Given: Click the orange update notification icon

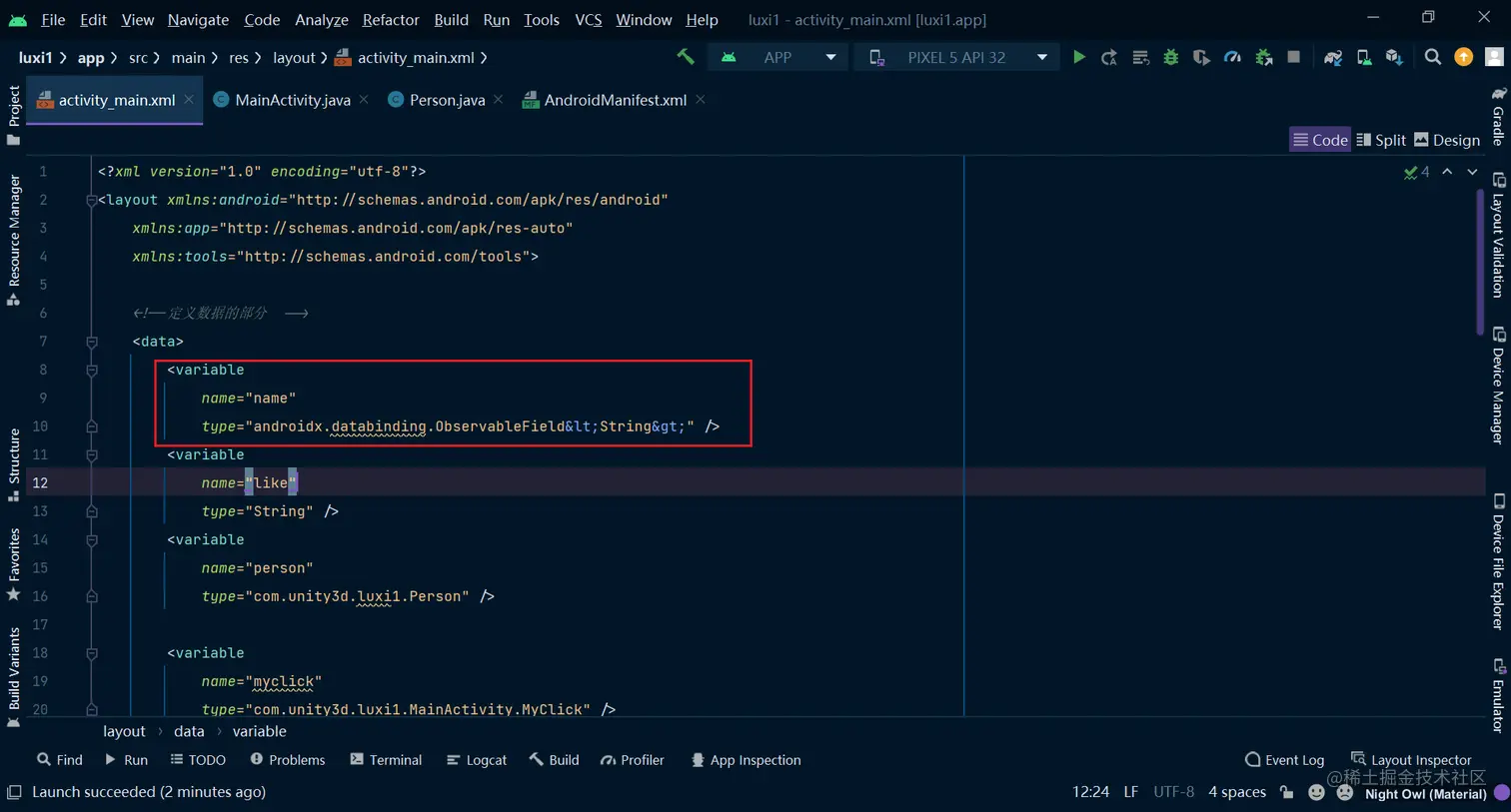Looking at the screenshot, I should pos(1464,57).
